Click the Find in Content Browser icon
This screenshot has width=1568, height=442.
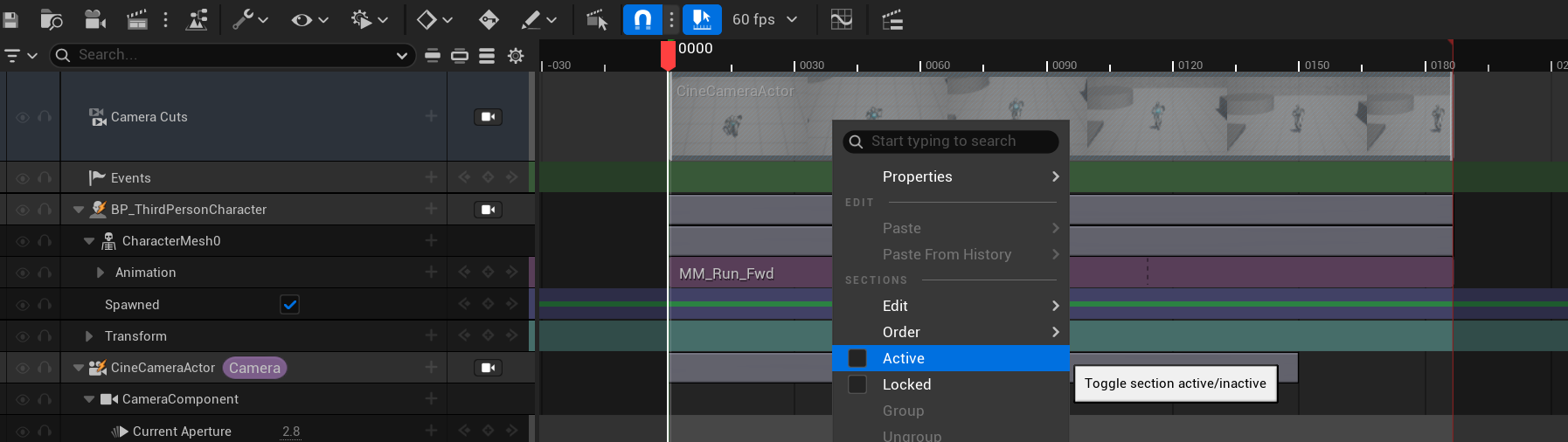[x=52, y=19]
